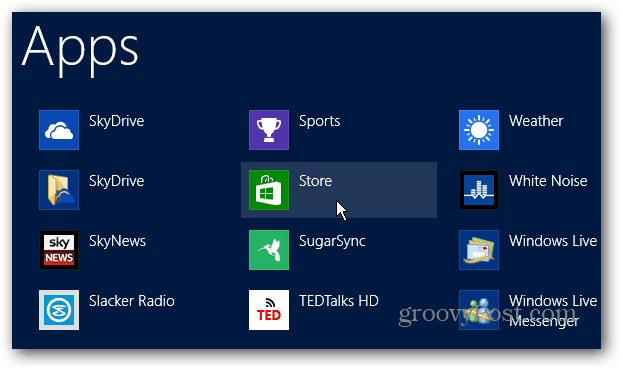Open White Noise equalizer bars icon
621x369 pixels.
[479, 190]
